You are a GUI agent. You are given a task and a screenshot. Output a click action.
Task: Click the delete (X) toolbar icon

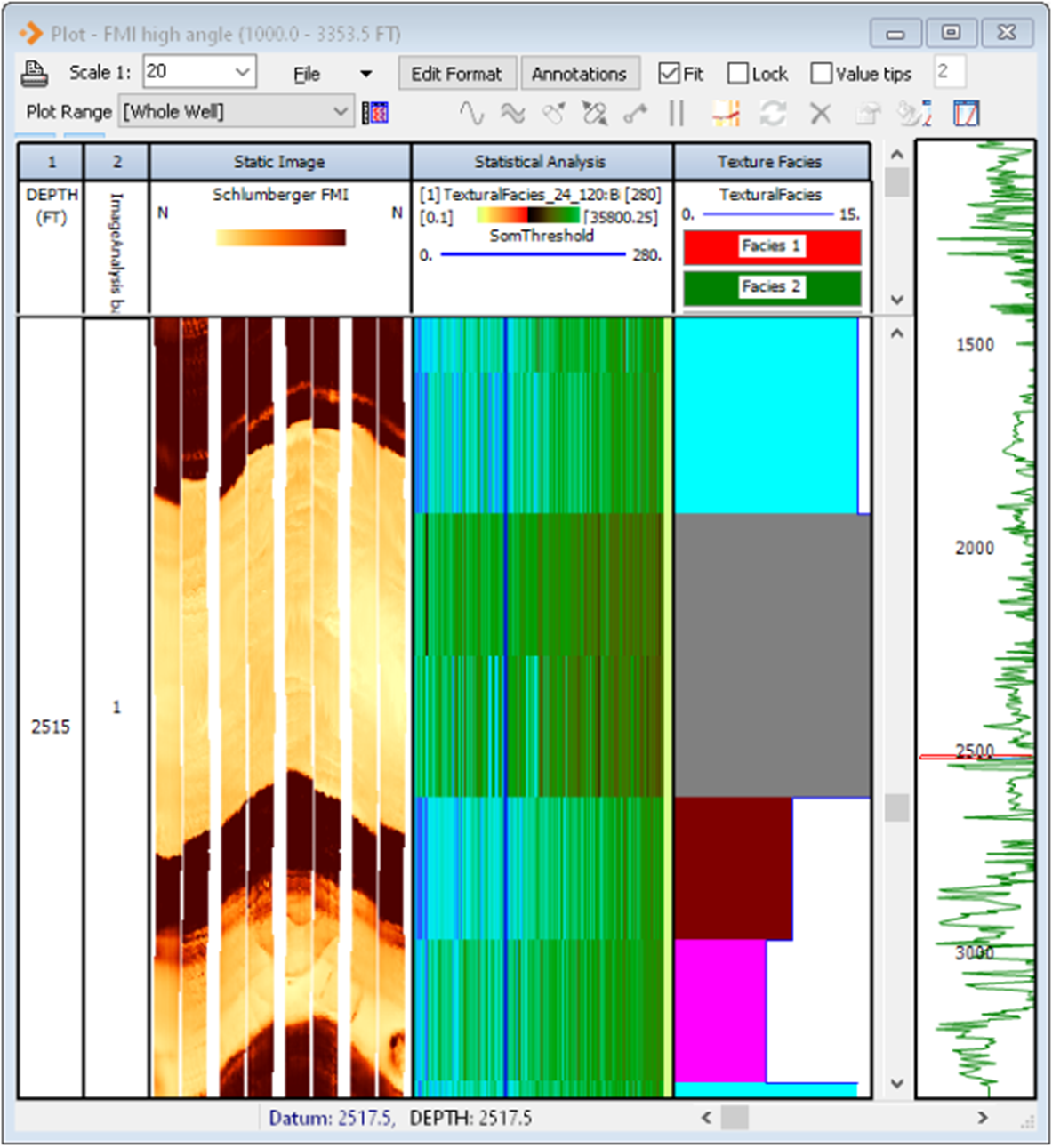click(x=820, y=114)
